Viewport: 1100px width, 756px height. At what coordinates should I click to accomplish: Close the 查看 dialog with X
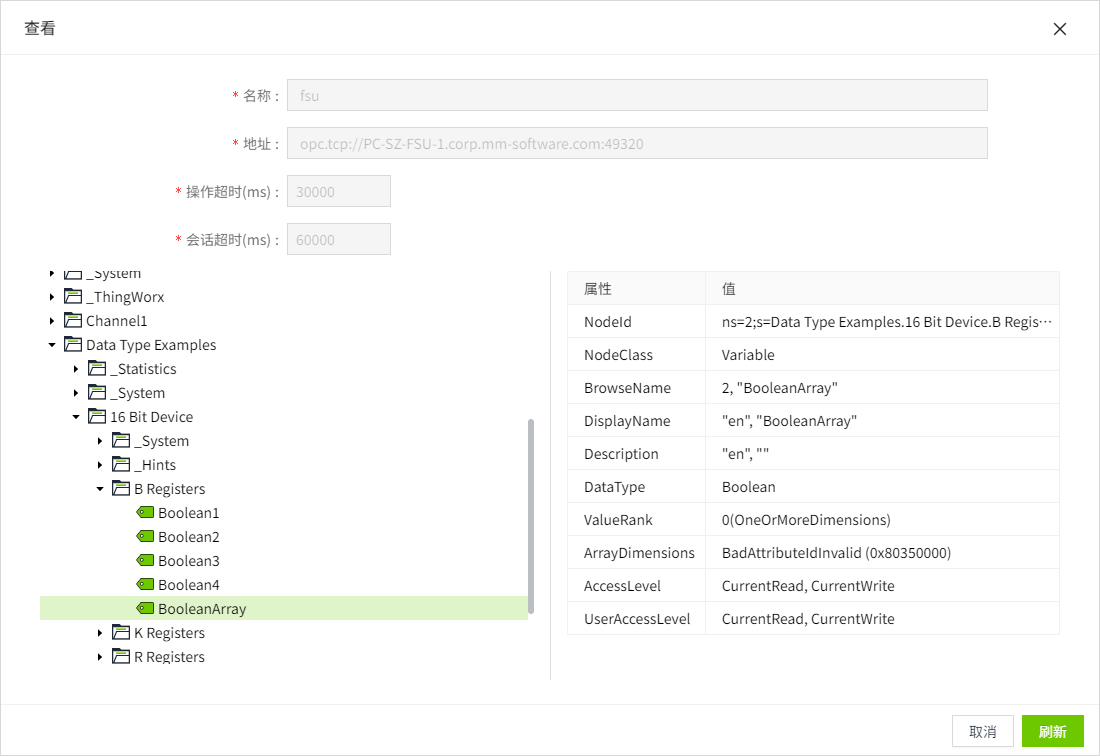(1060, 29)
